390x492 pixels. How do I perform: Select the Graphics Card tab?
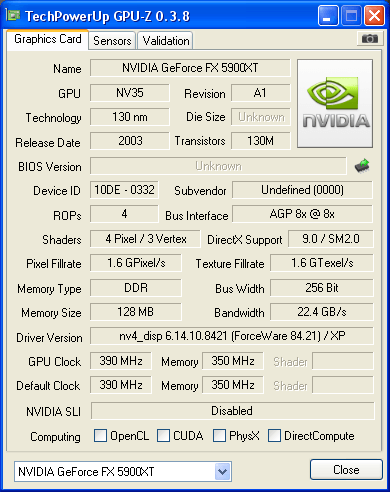coord(48,39)
